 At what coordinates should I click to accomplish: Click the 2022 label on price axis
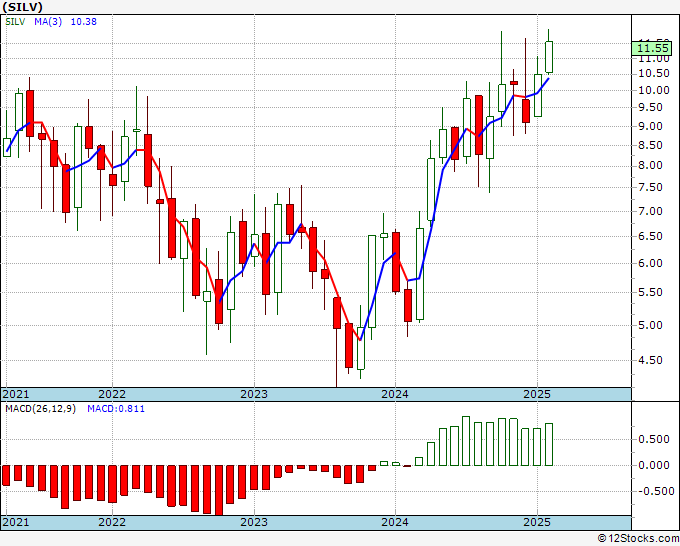pos(112,394)
